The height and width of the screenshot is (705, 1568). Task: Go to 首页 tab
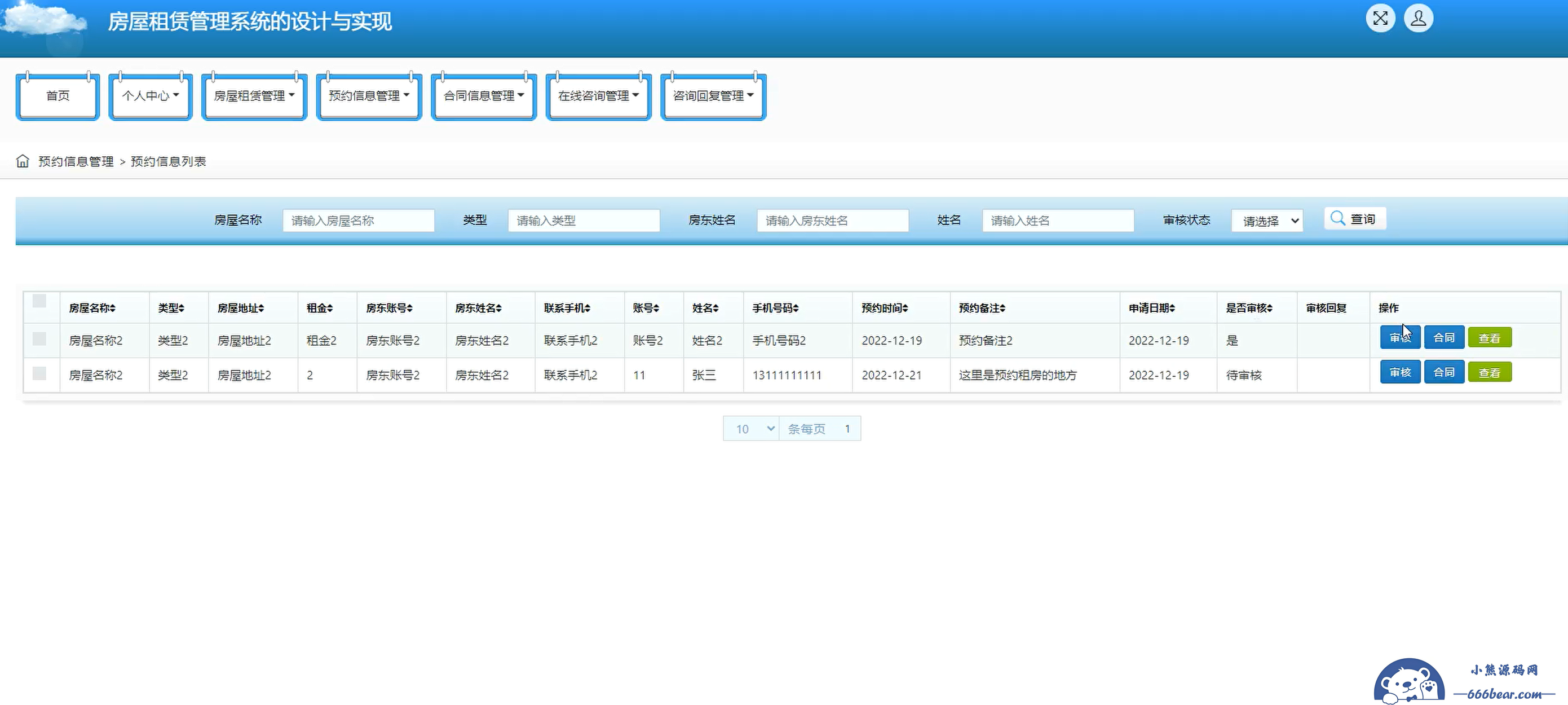58,95
